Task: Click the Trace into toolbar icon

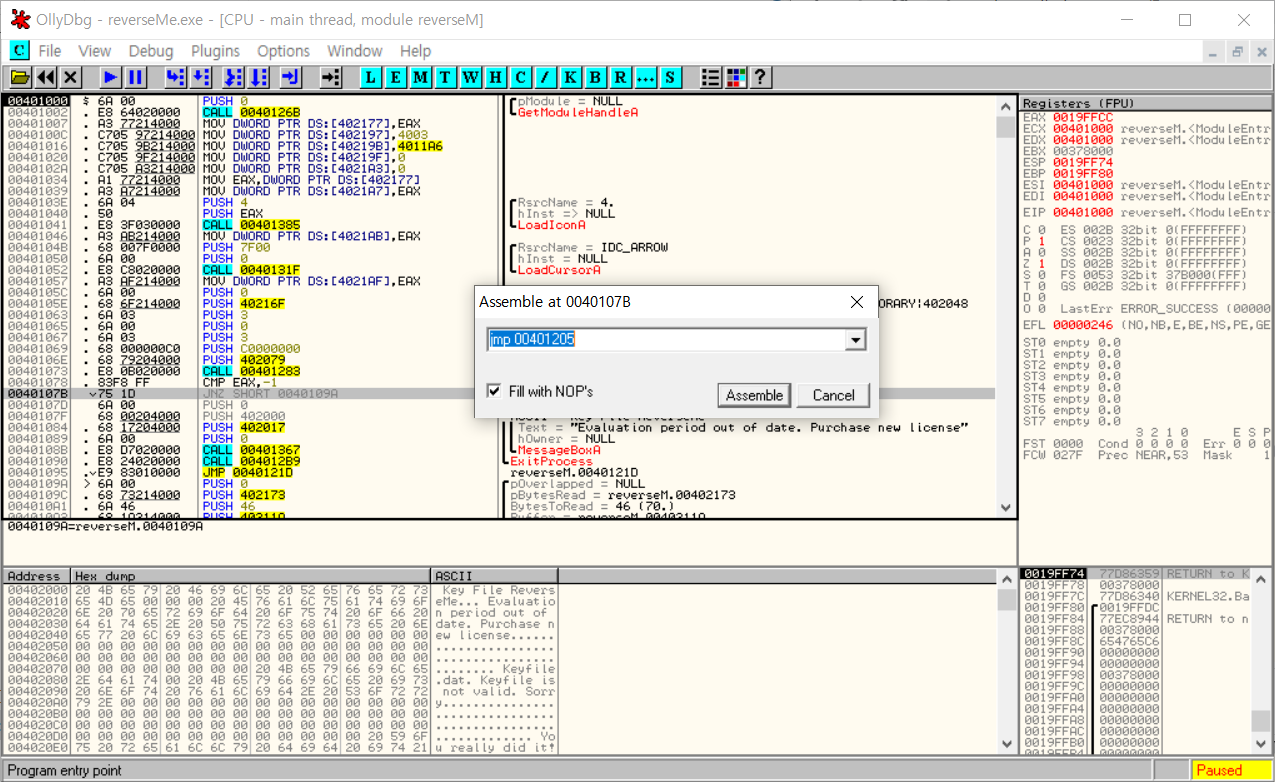Action: click(233, 77)
